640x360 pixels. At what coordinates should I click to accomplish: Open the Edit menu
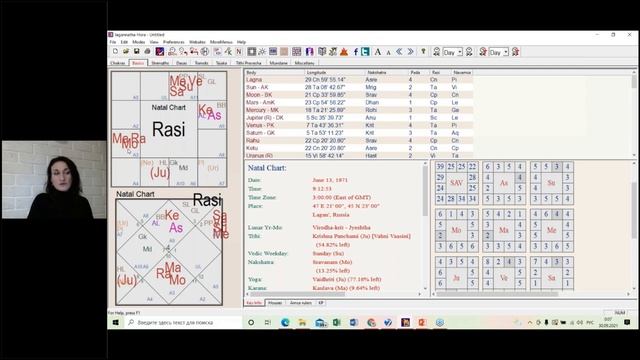tap(124, 42)
